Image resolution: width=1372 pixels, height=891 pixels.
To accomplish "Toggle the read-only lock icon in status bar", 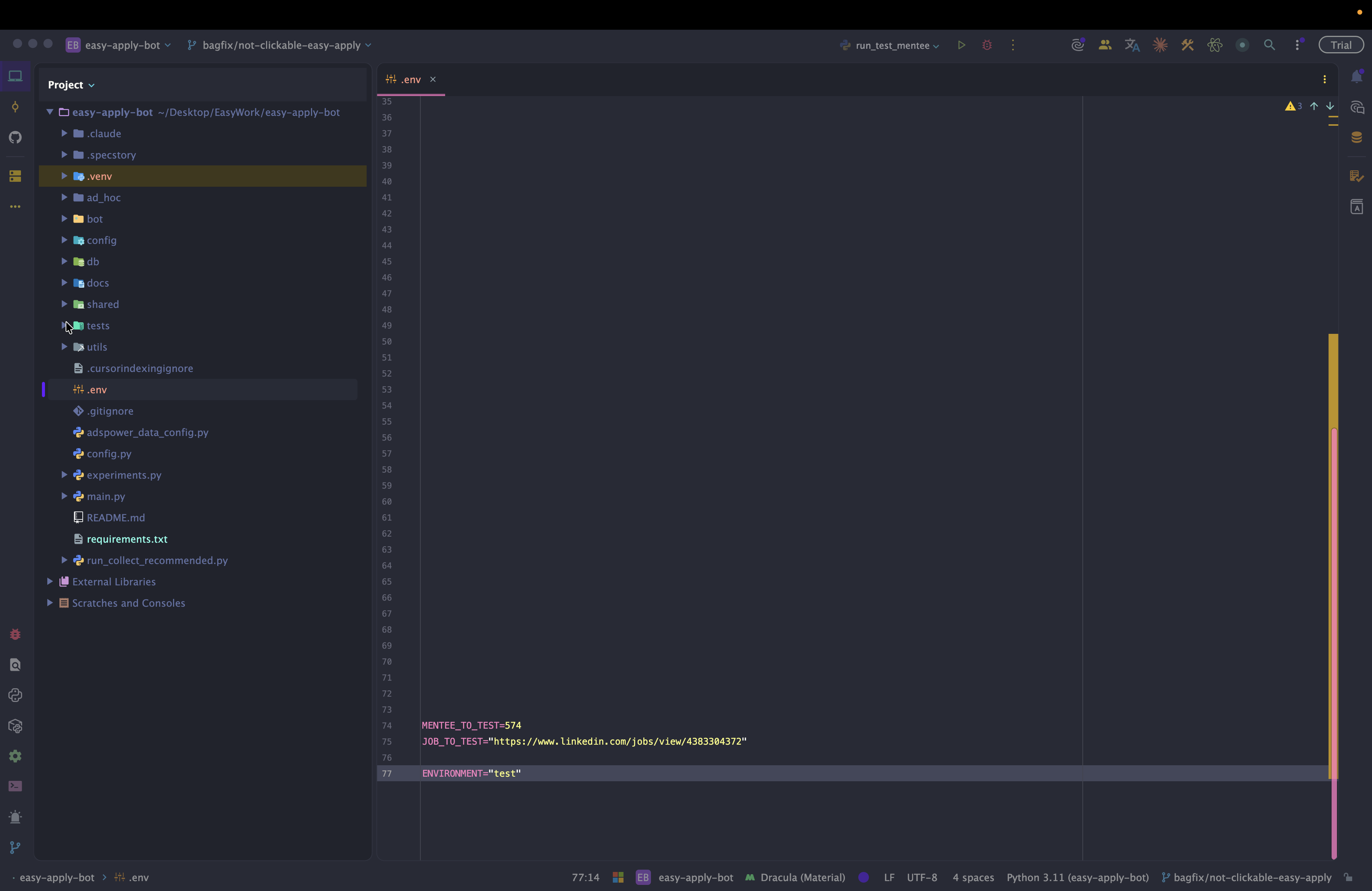I will [1348, 877].
